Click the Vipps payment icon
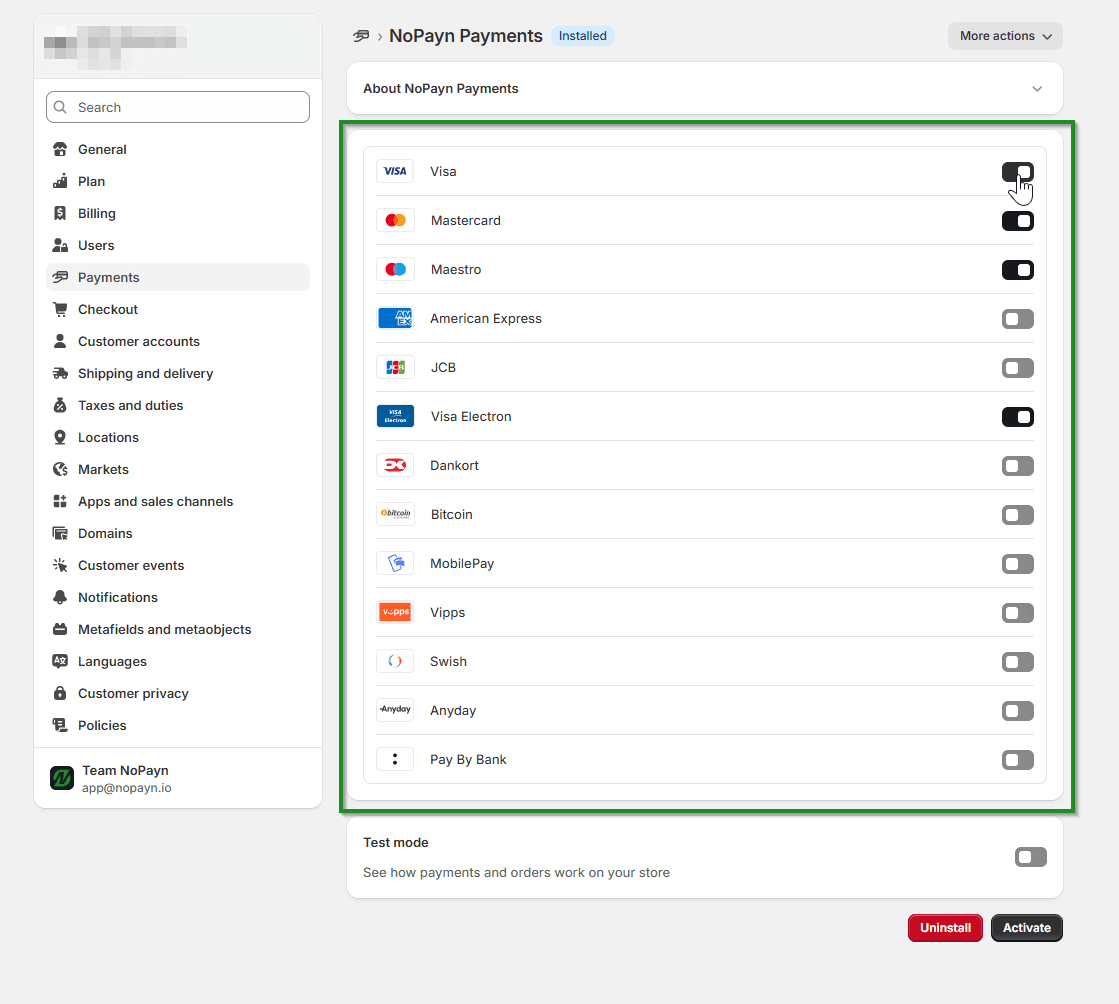Image resolution: width=1119 pixels, height=1004 pixels. pos(395,611)
